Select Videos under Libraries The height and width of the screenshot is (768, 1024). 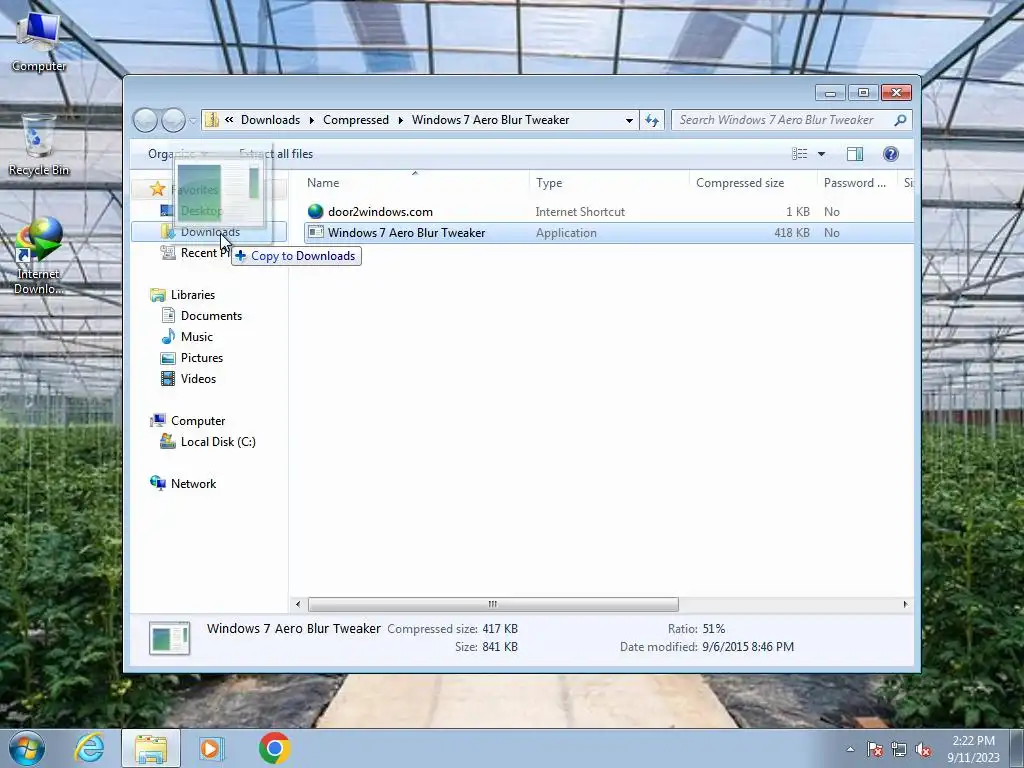(198, 379)
